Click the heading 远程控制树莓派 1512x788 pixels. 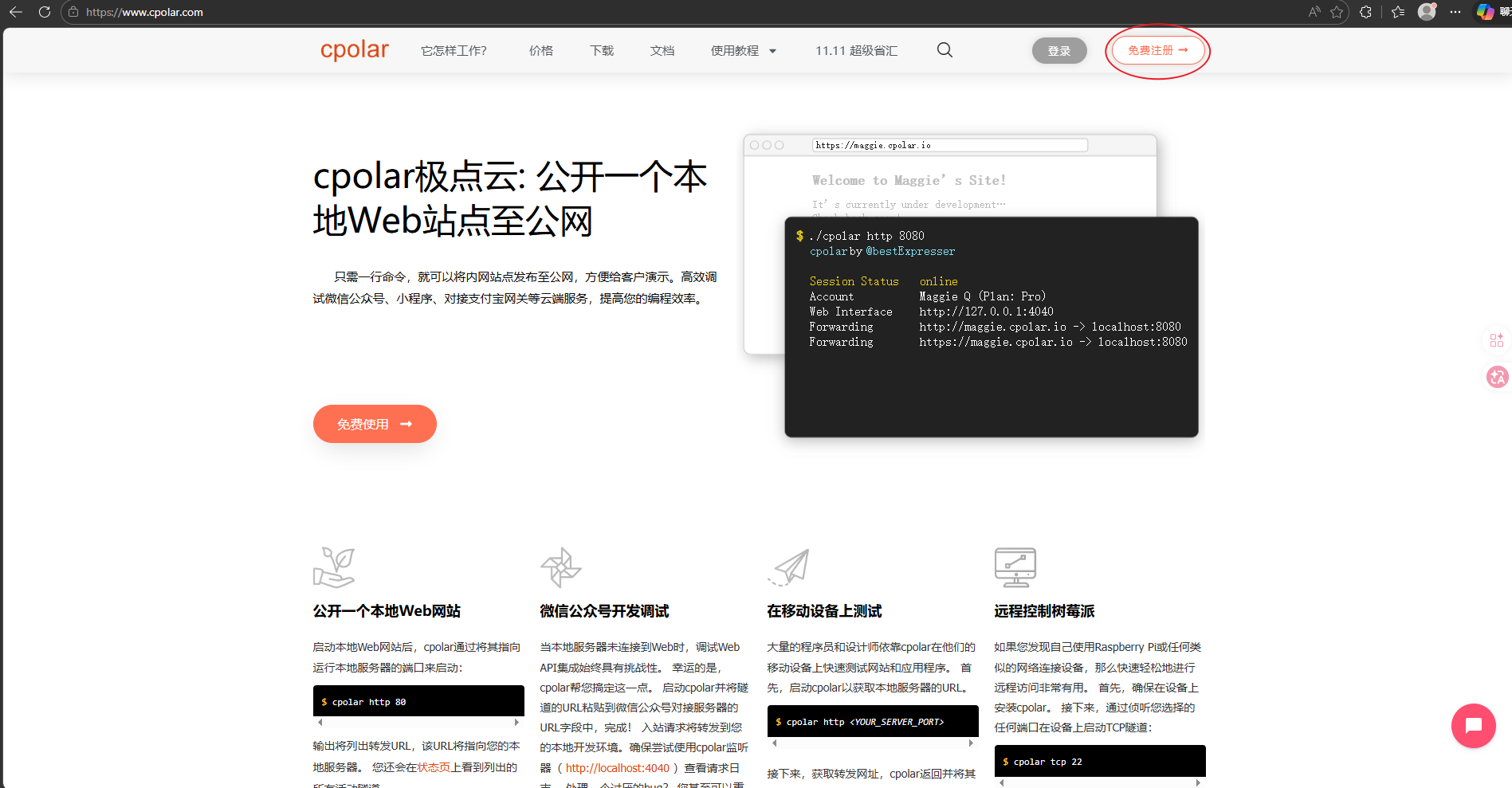[x=1044, y=611]
